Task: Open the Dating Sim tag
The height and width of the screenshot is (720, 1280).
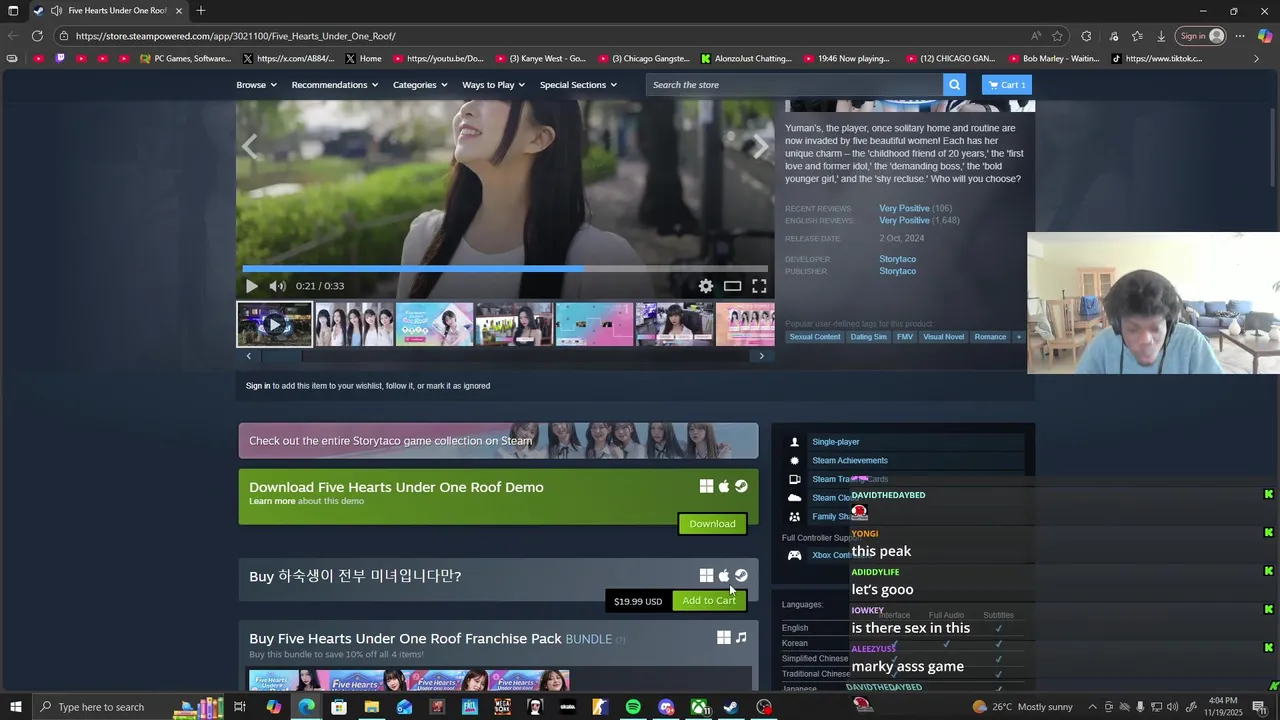Action: click(x=868, y=337)
